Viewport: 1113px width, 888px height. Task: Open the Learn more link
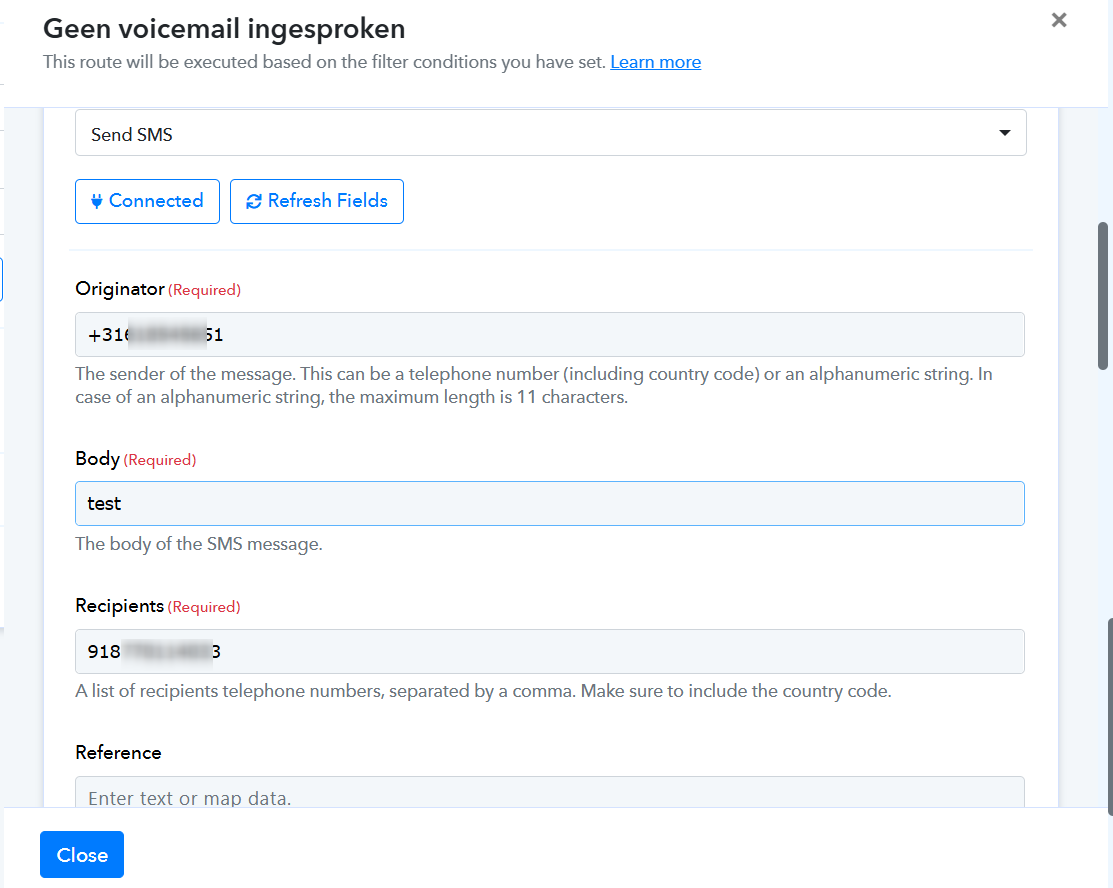(655, 62)
